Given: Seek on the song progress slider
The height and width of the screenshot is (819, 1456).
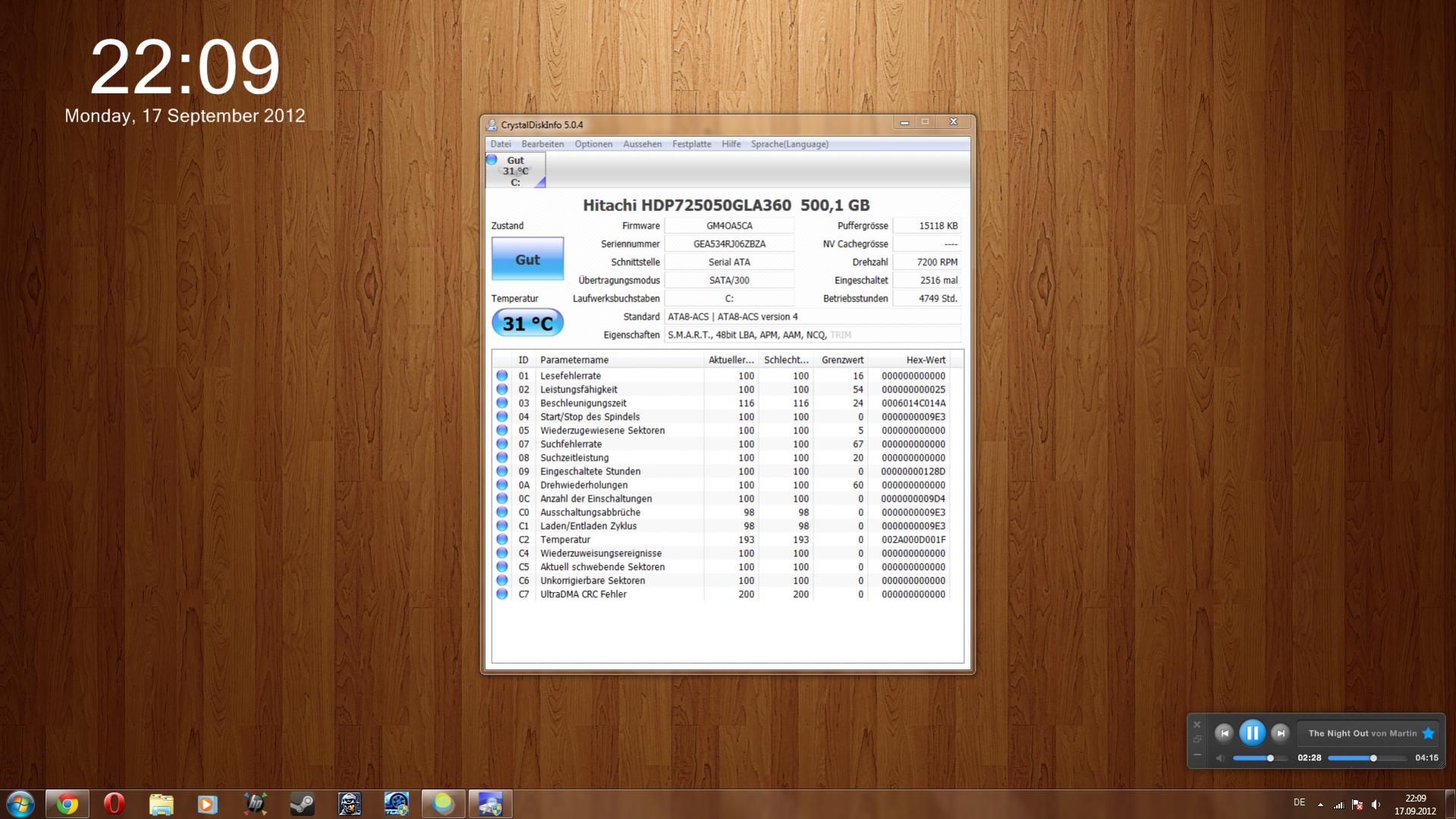Looking at the screenshot, I should click(x=1367, y=758).
